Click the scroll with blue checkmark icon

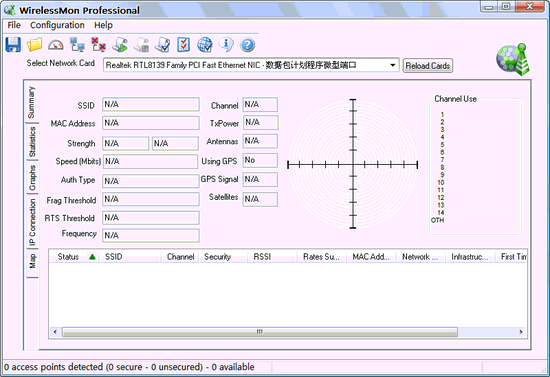pos(162,45)
